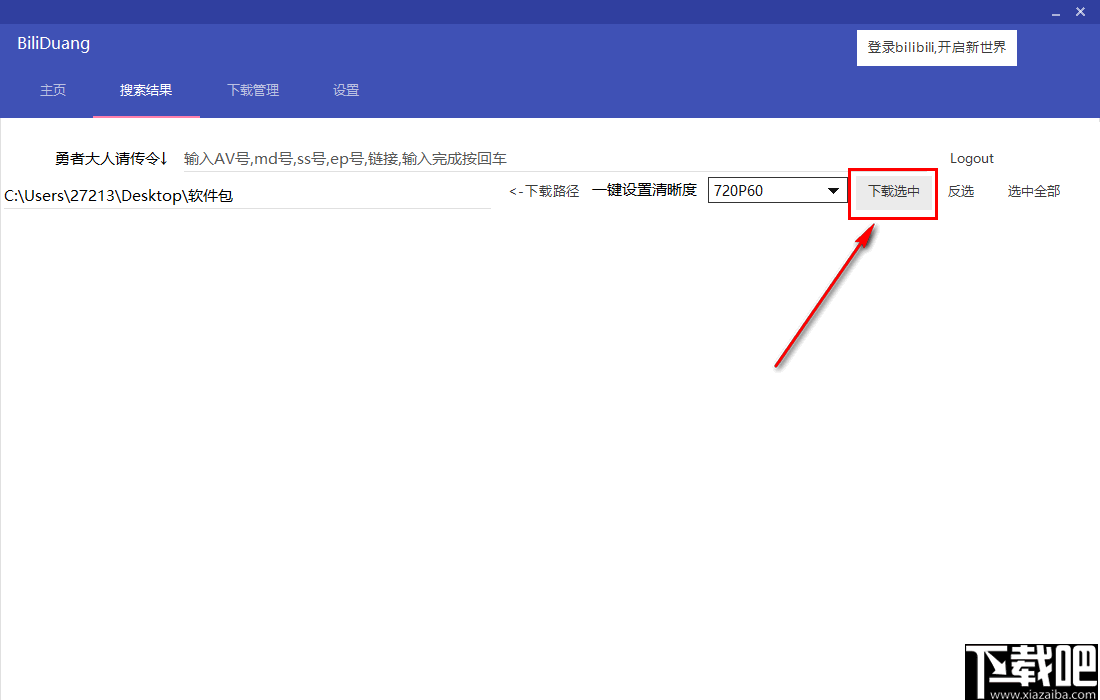Click 反选 to invert selection
This screenshot has height=700, width=1100.
coord(960,191)
